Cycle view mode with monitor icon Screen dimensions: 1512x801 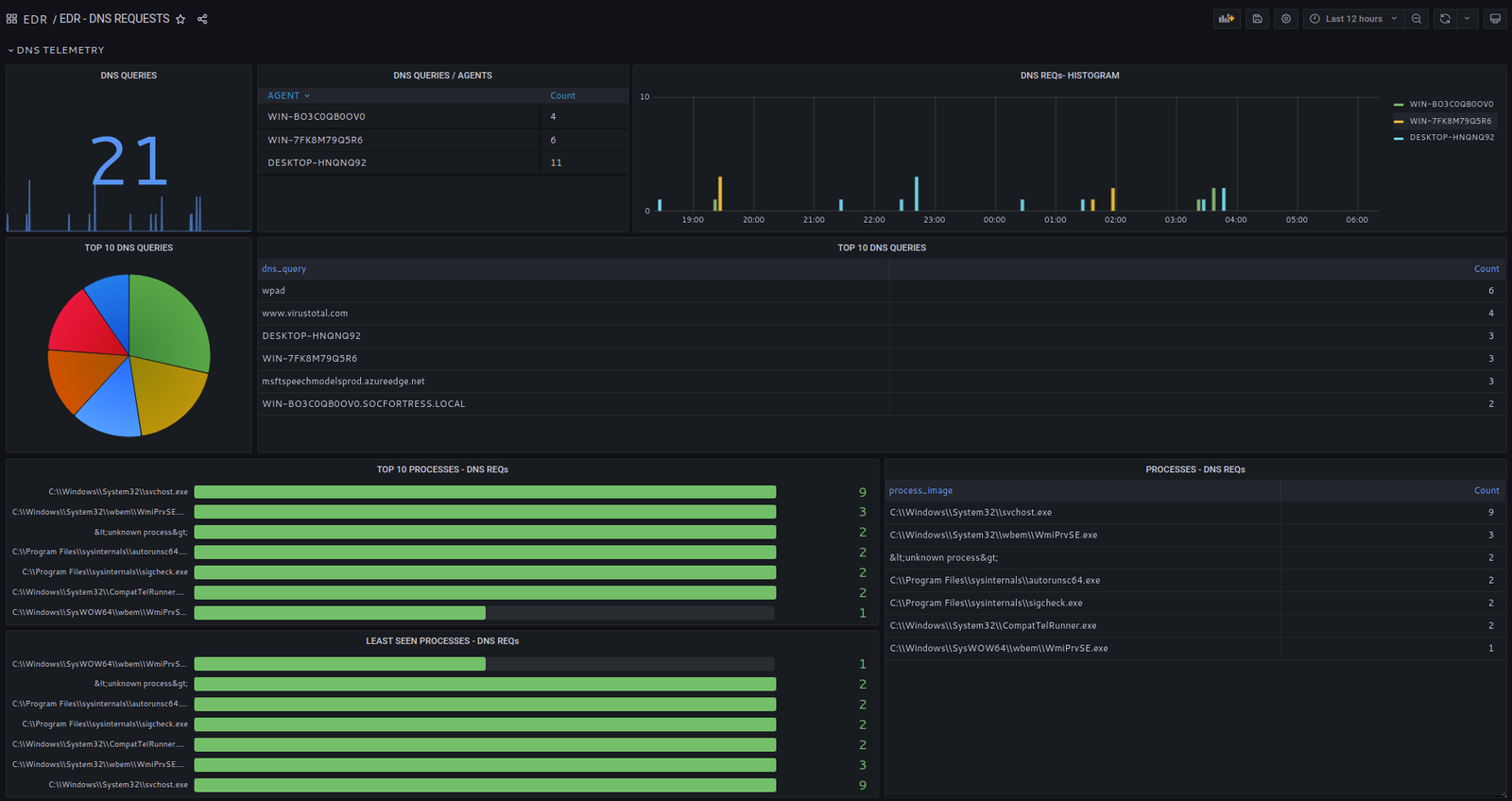[x=1495, y=19]
